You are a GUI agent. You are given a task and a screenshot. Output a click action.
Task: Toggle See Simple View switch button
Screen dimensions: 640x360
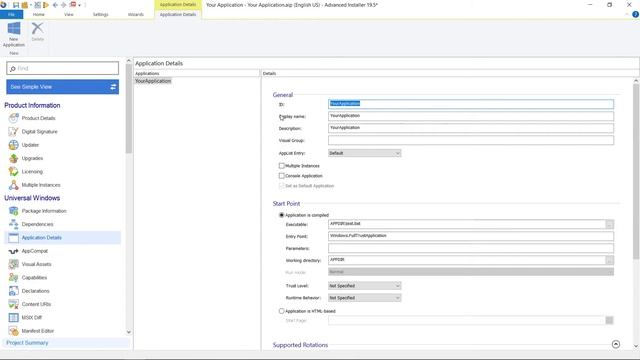tap(62, 87)
